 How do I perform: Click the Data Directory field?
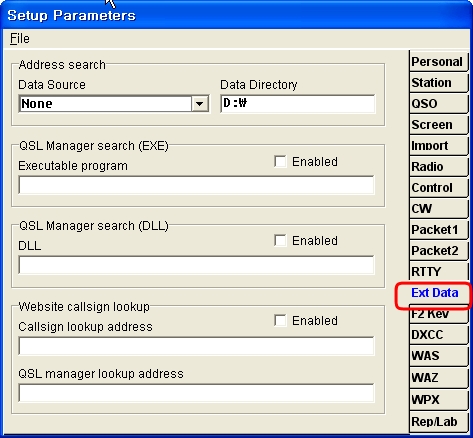pos(298,104)
